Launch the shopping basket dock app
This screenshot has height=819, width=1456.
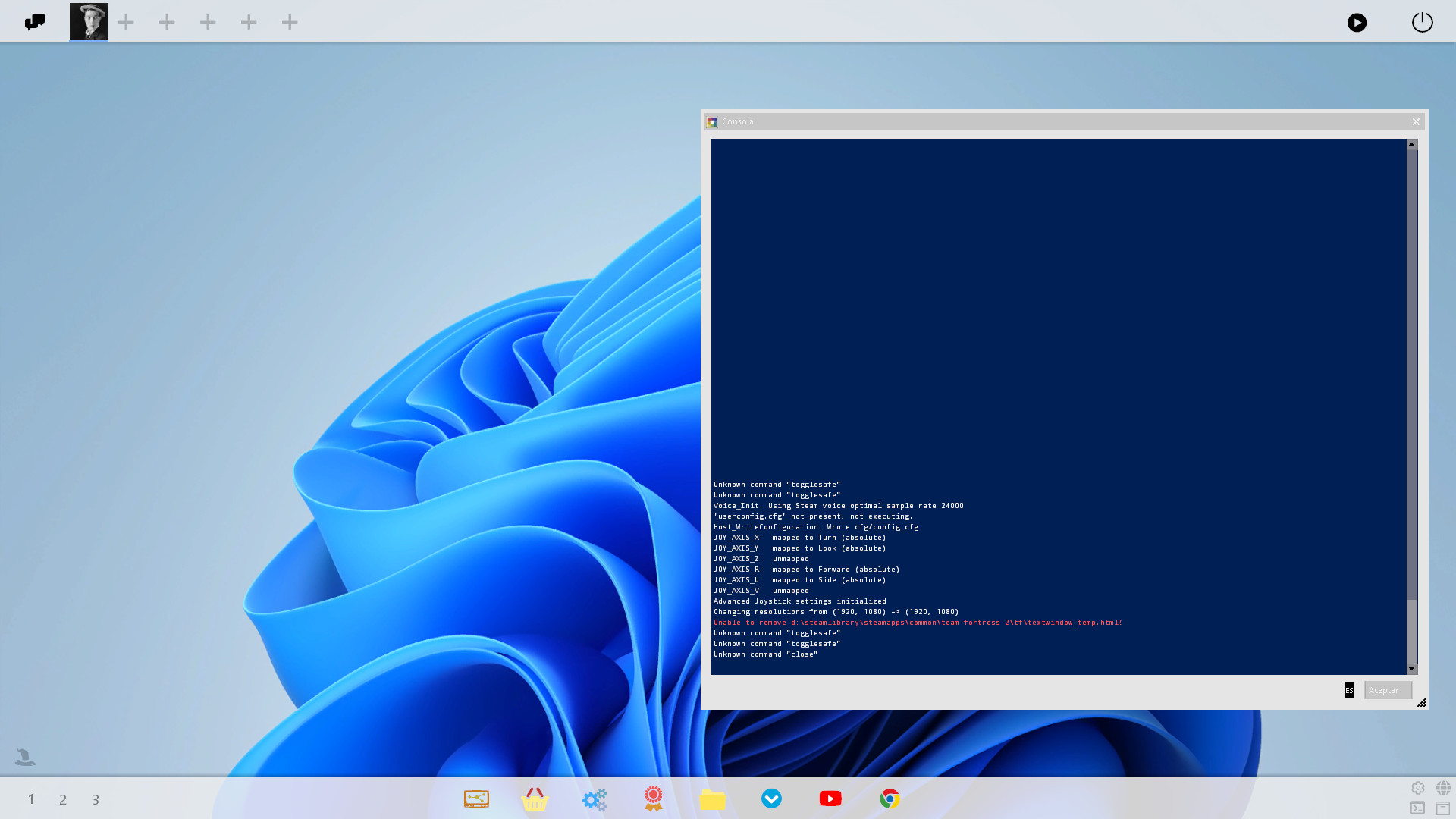535,799
